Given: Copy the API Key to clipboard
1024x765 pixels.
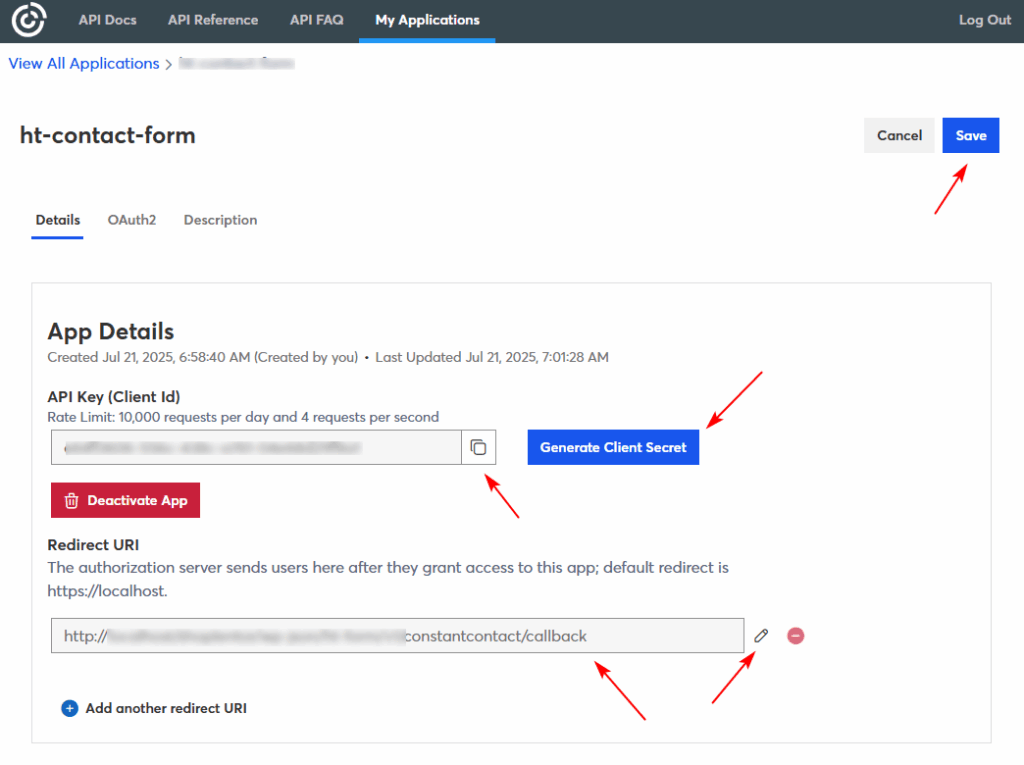Looking at the screenshot, I should click(478, 447).
